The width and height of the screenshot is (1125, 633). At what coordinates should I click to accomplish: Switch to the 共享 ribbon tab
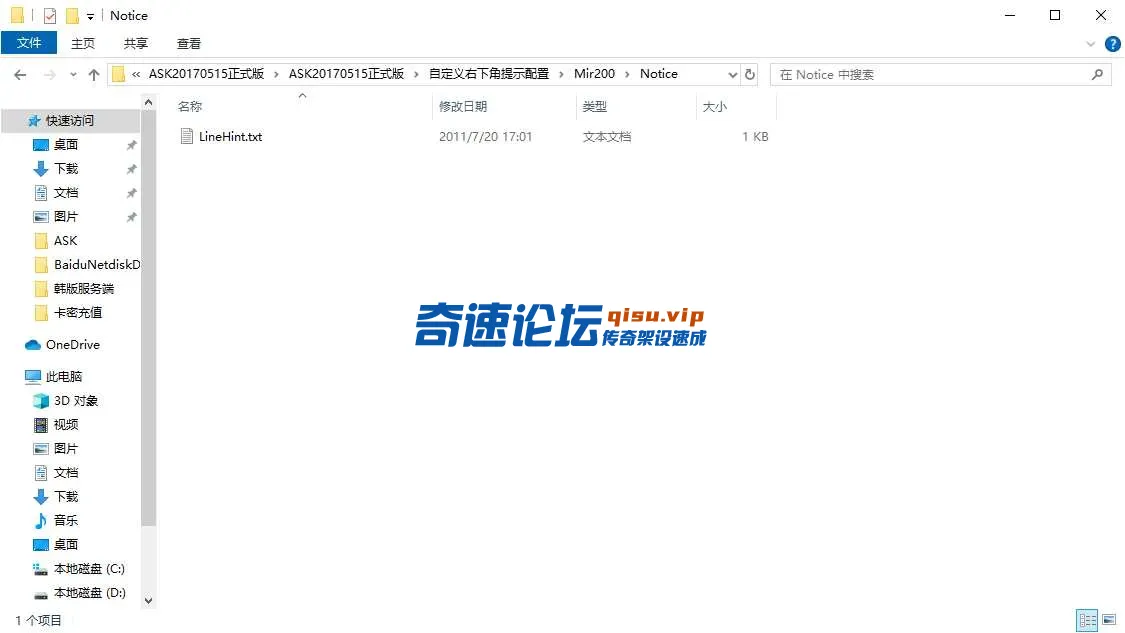[x=136, y=44]
